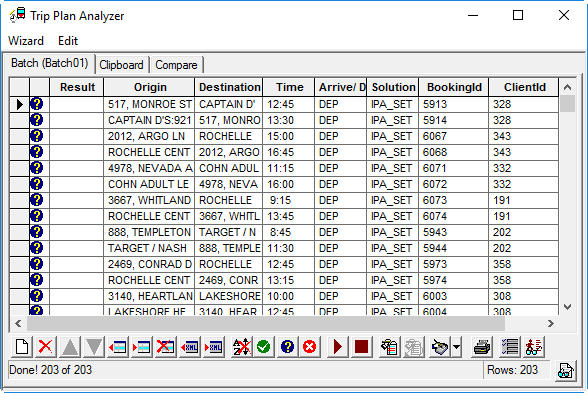
Task: Click the red circle X toolbar icon
Action: click(x=310, y=347)
